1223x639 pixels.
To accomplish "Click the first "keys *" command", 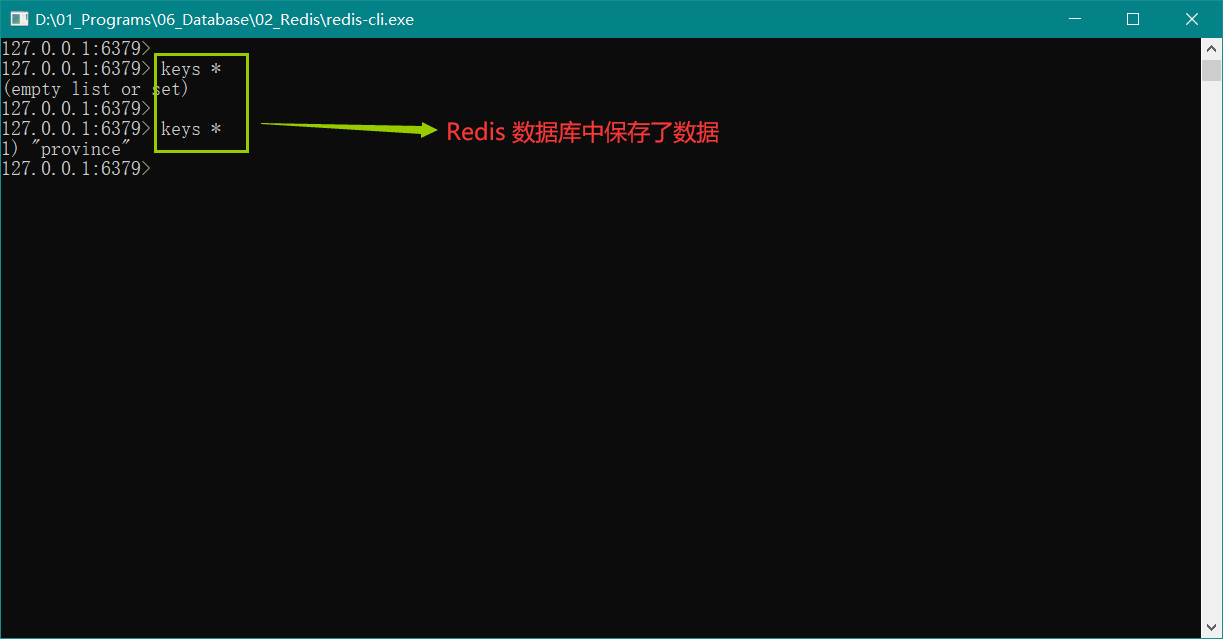I will 190,69.
